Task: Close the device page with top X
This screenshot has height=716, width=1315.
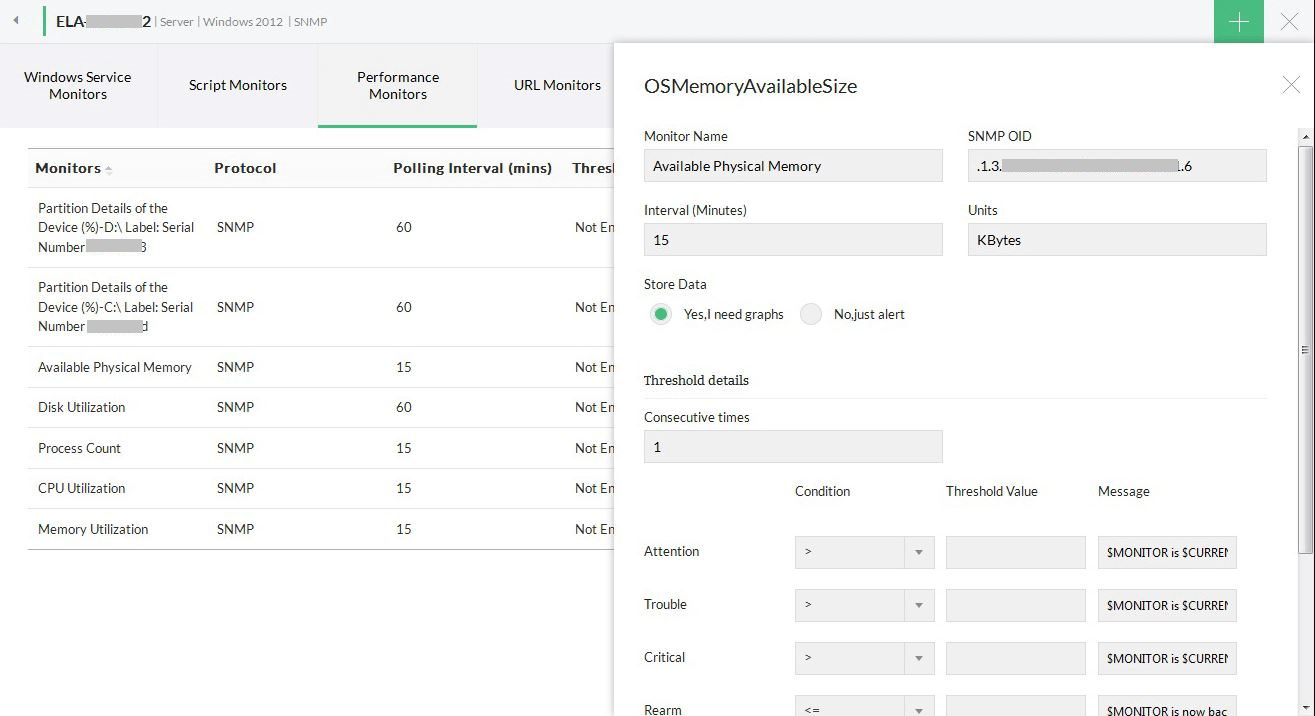Action: [1290, 22]
